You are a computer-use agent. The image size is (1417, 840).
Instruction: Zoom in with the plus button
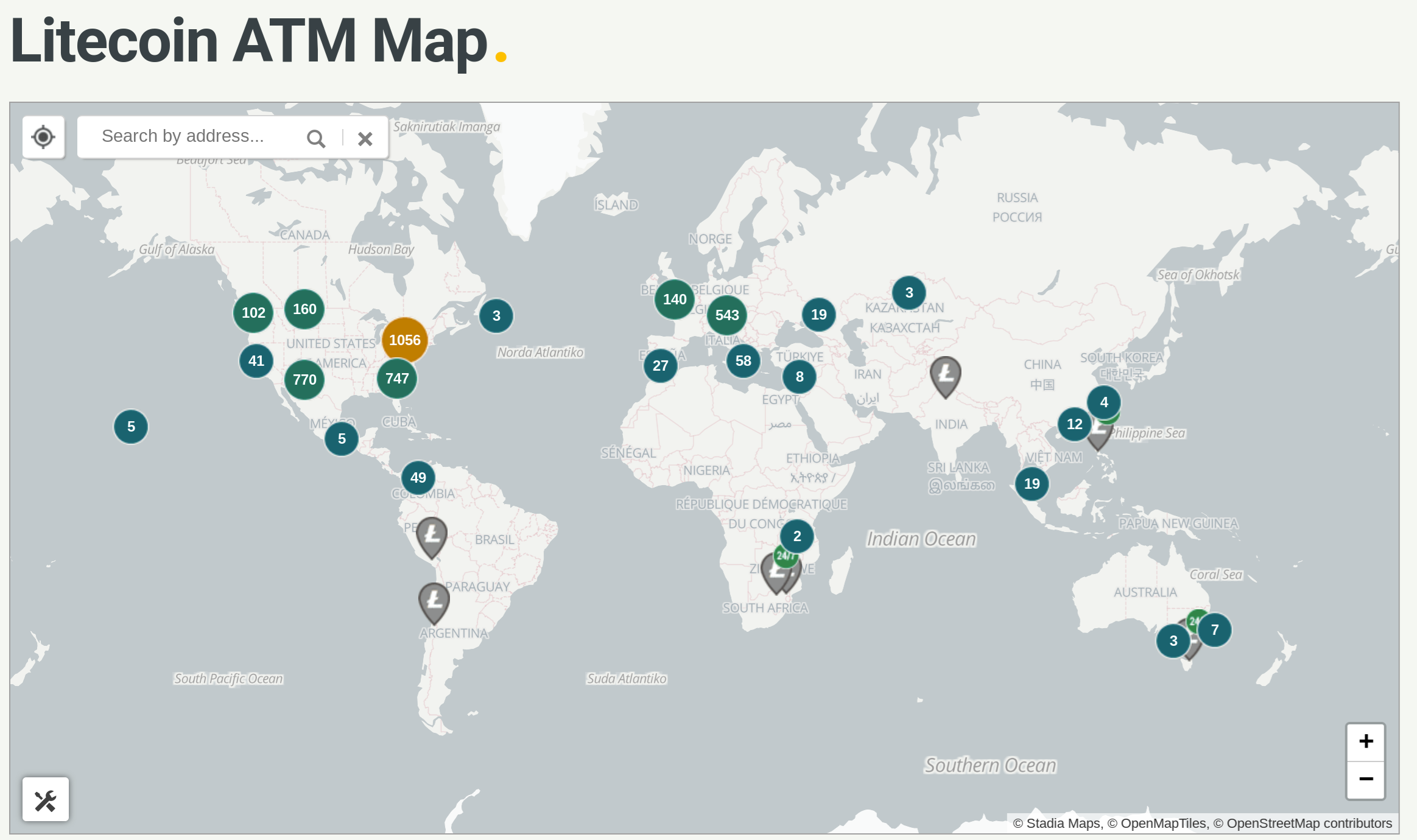click(x=1366, y=742)
